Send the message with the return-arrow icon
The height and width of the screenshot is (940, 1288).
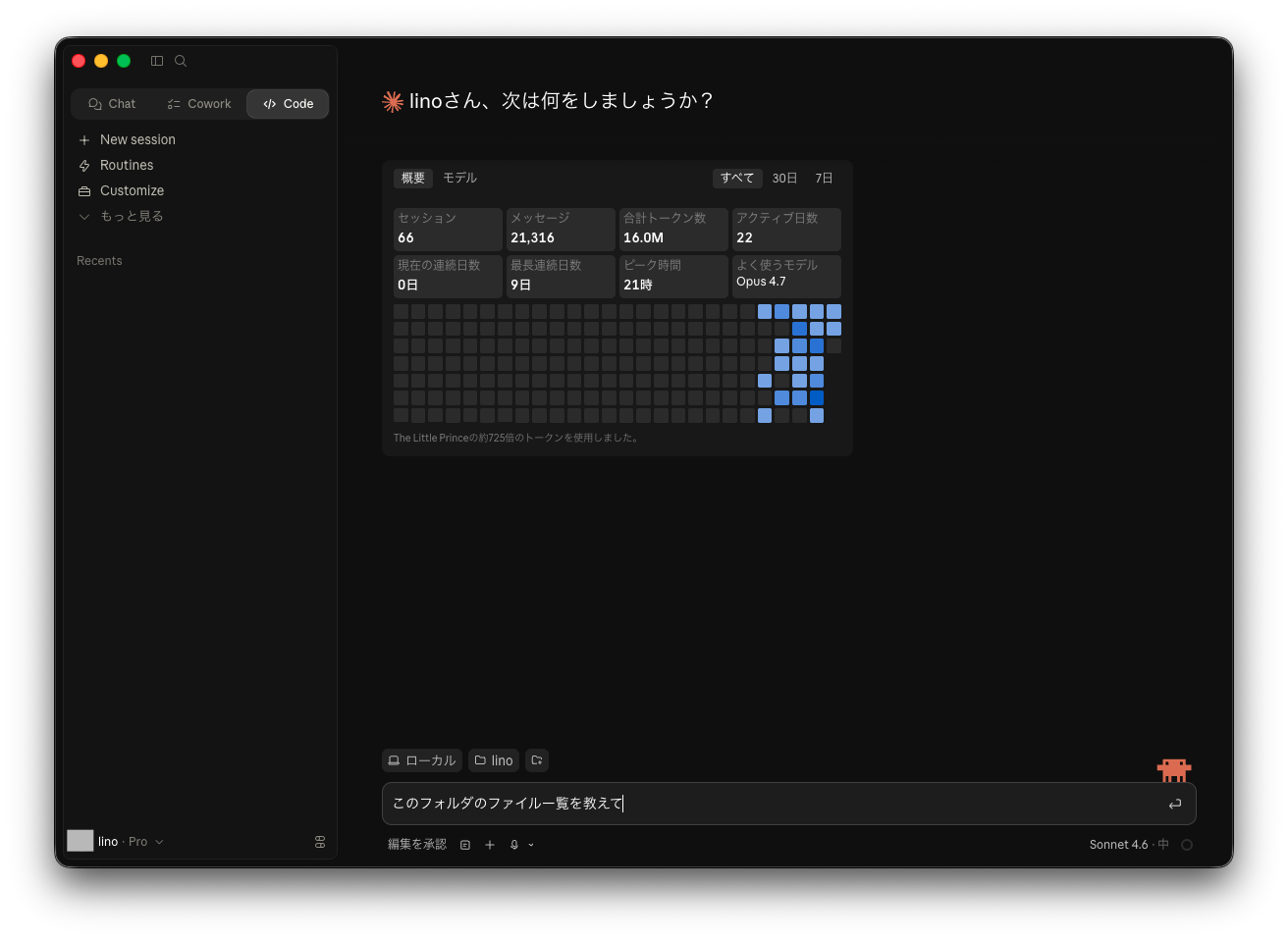click(x=1175, y=804)
